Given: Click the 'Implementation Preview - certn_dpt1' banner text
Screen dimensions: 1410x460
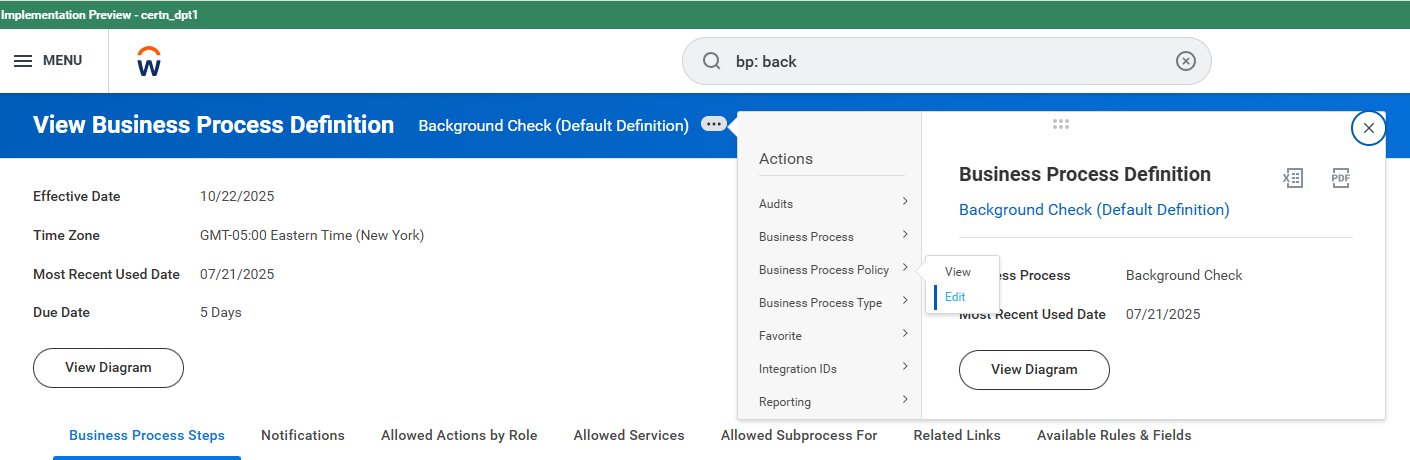Looking at the screenshot, I should (x=99, y=15).
